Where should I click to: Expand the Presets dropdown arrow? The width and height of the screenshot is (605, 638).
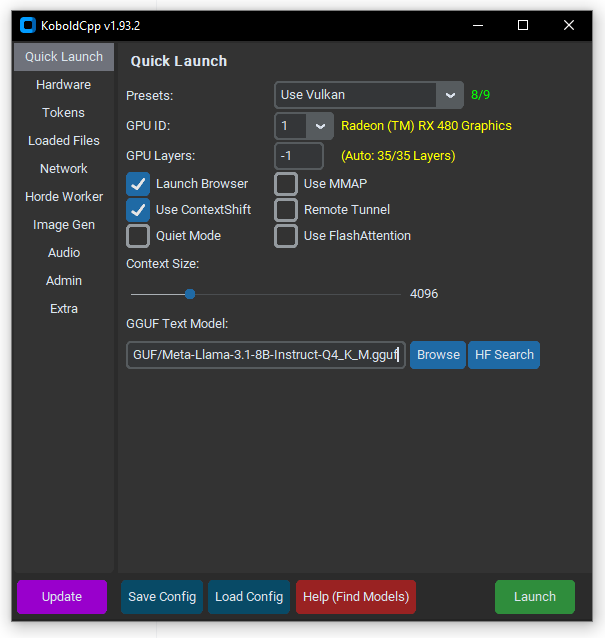pos(450,95)
